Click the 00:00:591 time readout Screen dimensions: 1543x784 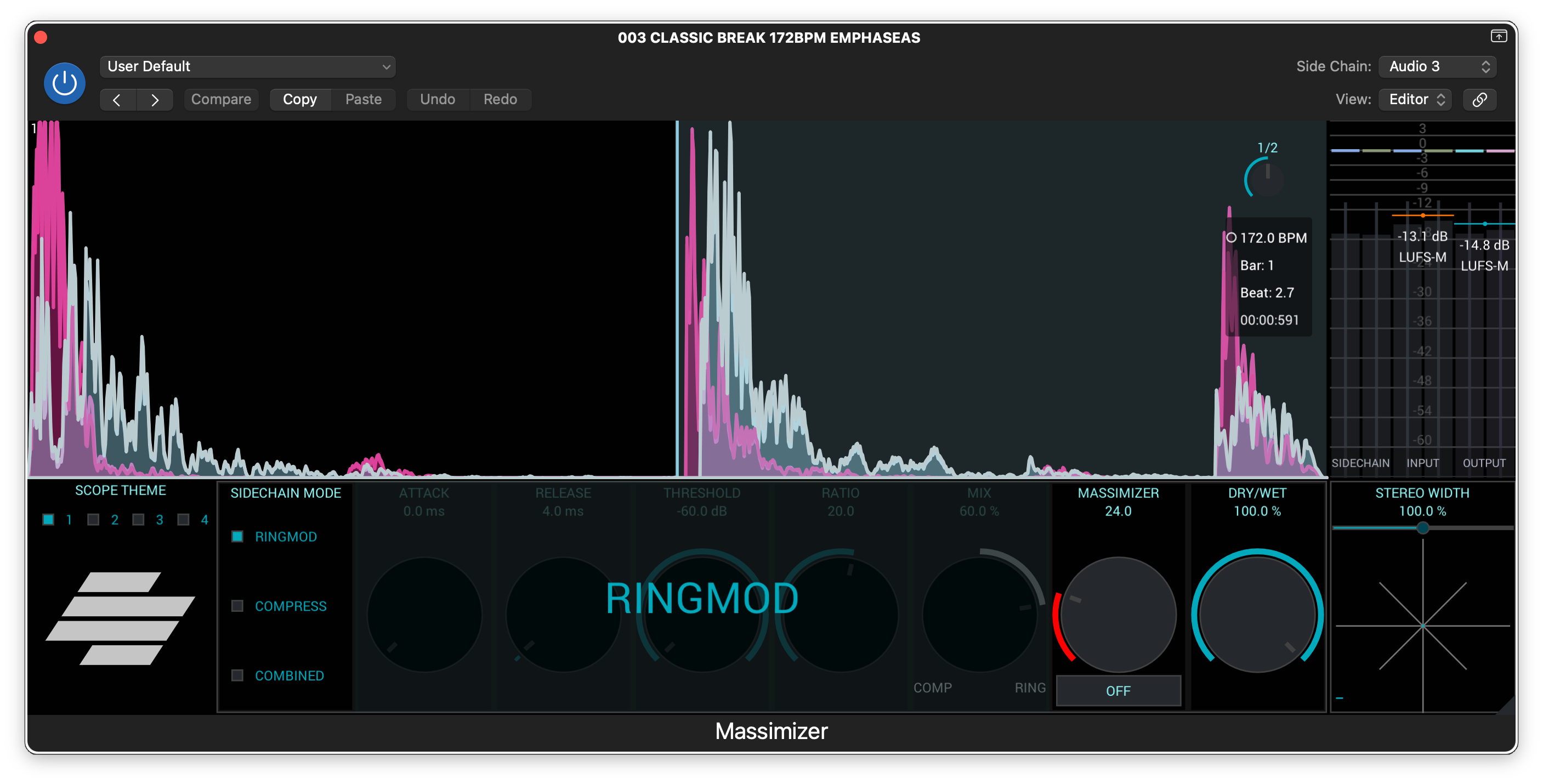point(1269,320)
